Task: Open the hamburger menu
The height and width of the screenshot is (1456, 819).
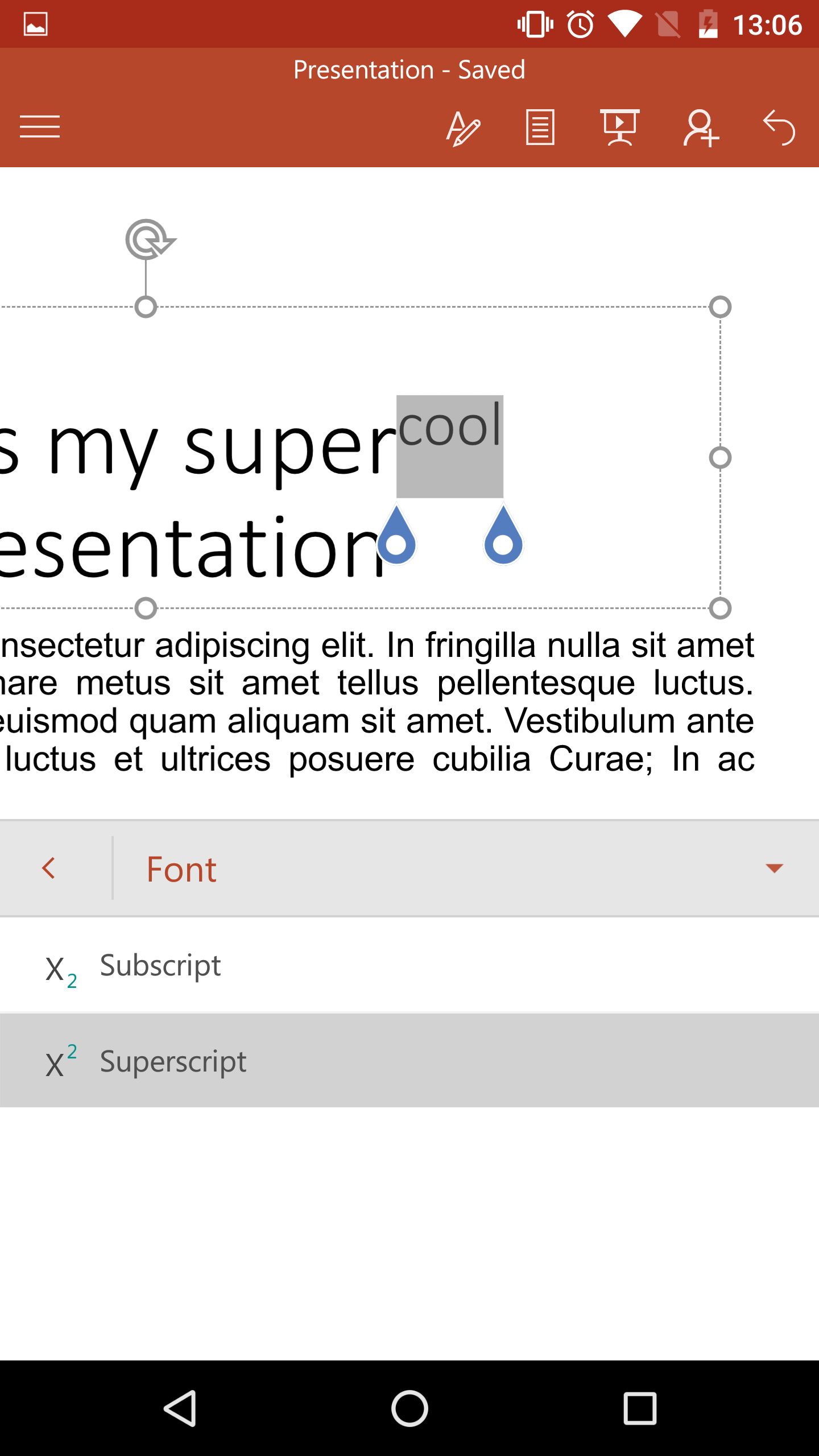Action: [x=40, y=126]
